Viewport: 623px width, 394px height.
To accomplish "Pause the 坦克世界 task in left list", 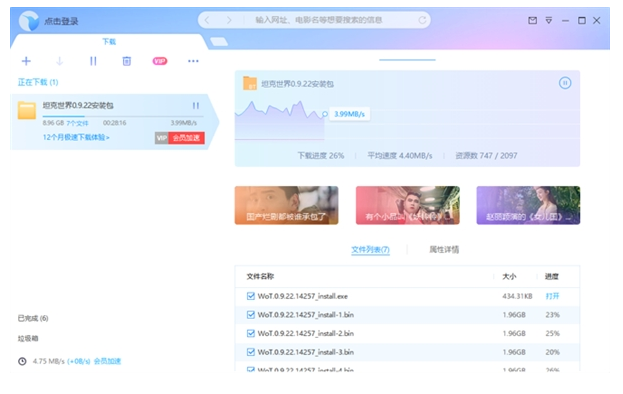I will pyautogui.click(x=195, y=105).
